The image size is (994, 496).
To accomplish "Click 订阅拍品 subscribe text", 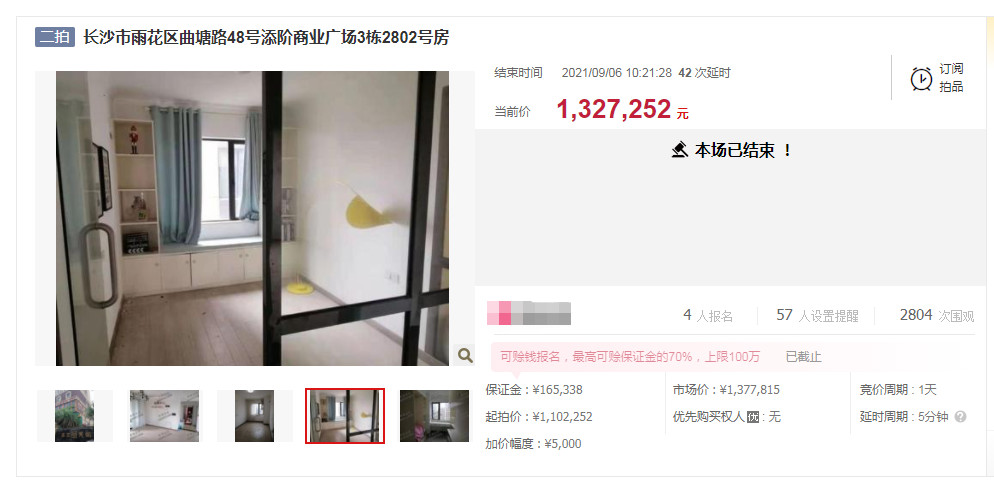I will (x=951, y=78).
